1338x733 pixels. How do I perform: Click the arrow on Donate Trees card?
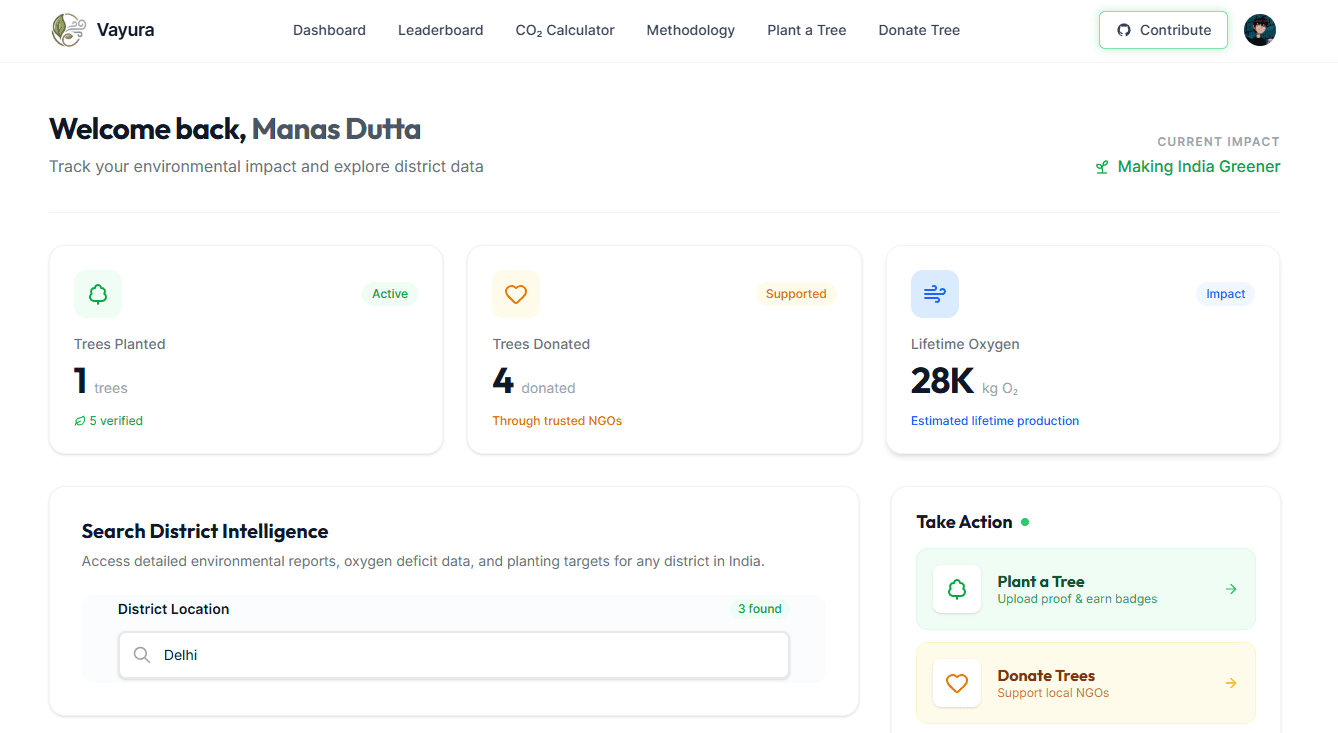click(1231, 683)
